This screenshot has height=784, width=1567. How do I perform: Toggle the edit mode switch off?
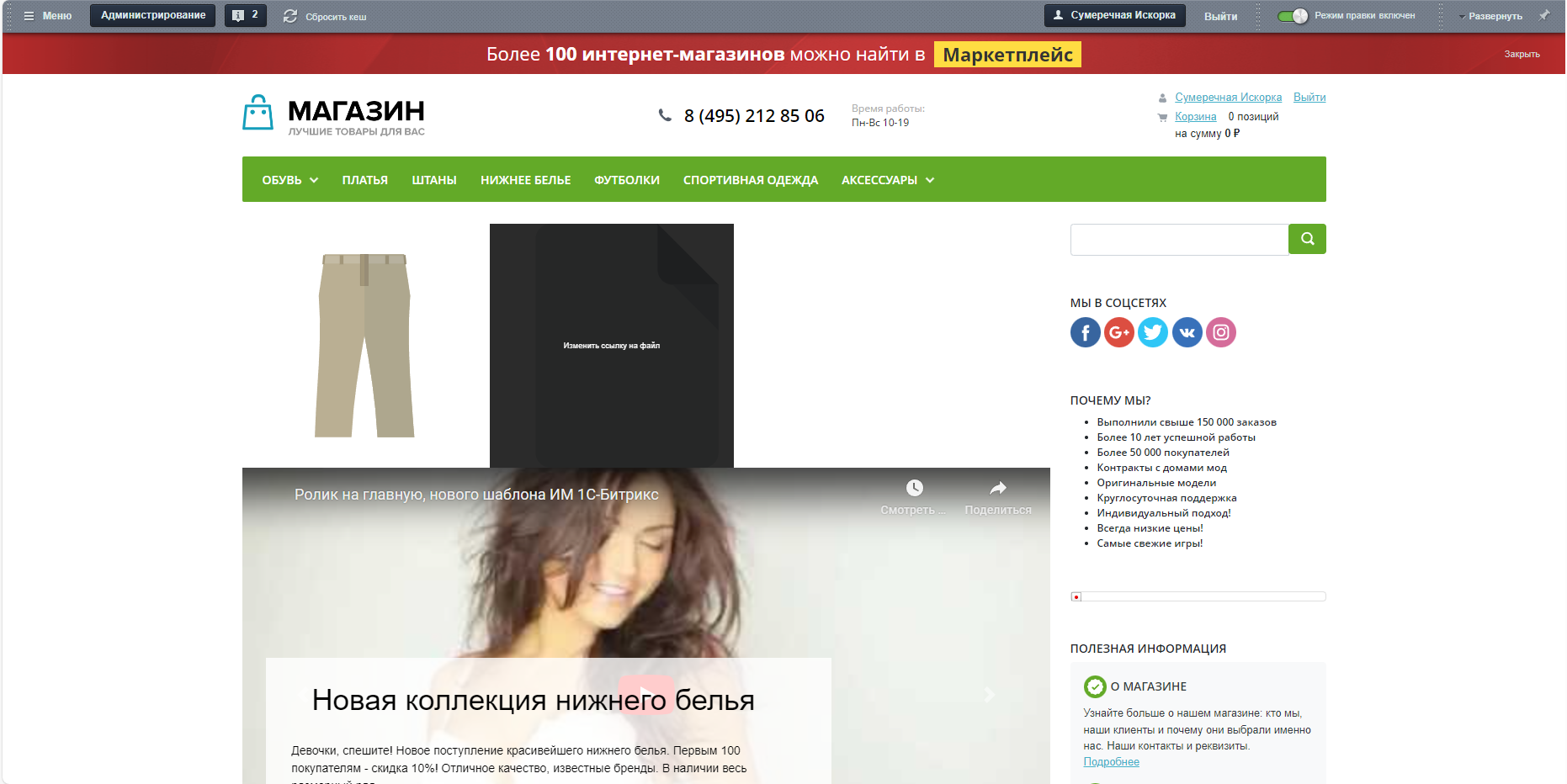(x=1293, y=16)
